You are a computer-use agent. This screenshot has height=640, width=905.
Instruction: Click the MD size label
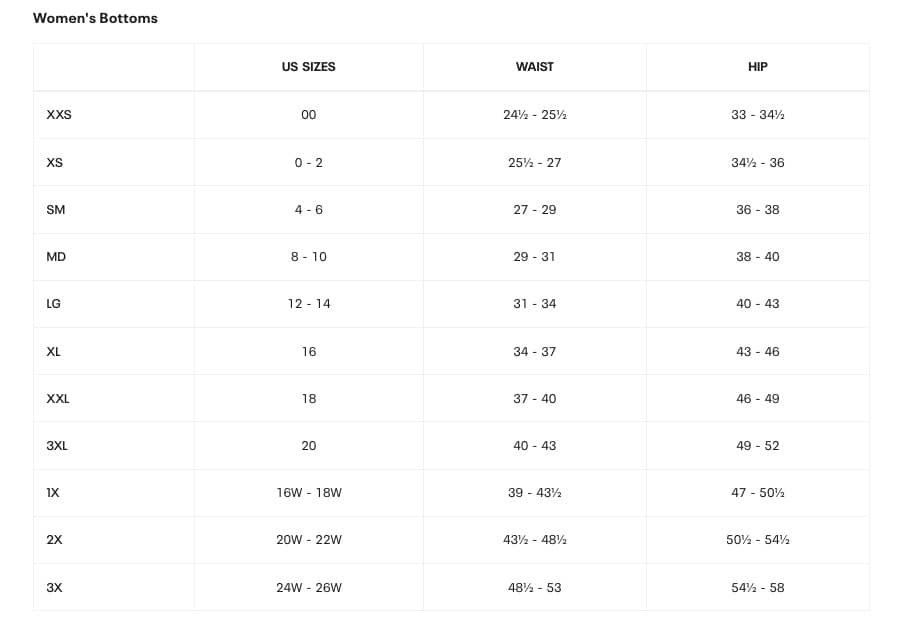coord(56,257)
